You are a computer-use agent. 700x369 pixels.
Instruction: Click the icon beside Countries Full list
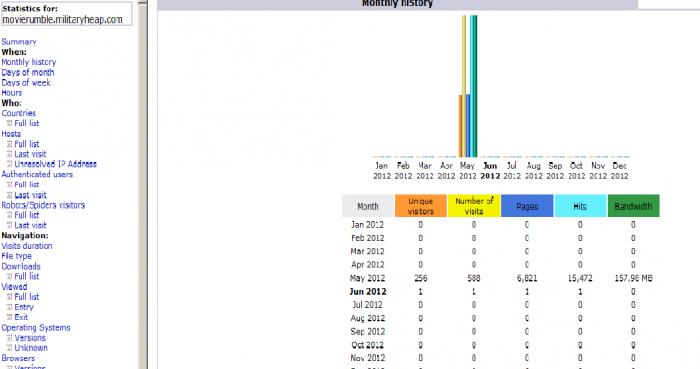click(x=9, y=123)
